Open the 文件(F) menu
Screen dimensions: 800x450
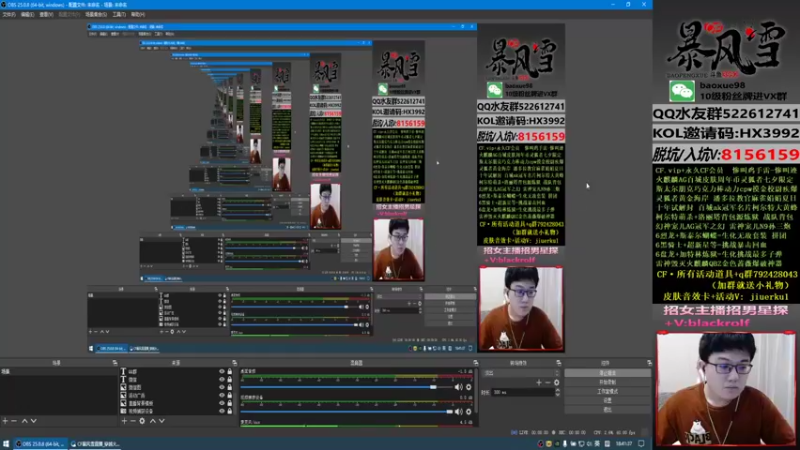(x=9, y=14)
